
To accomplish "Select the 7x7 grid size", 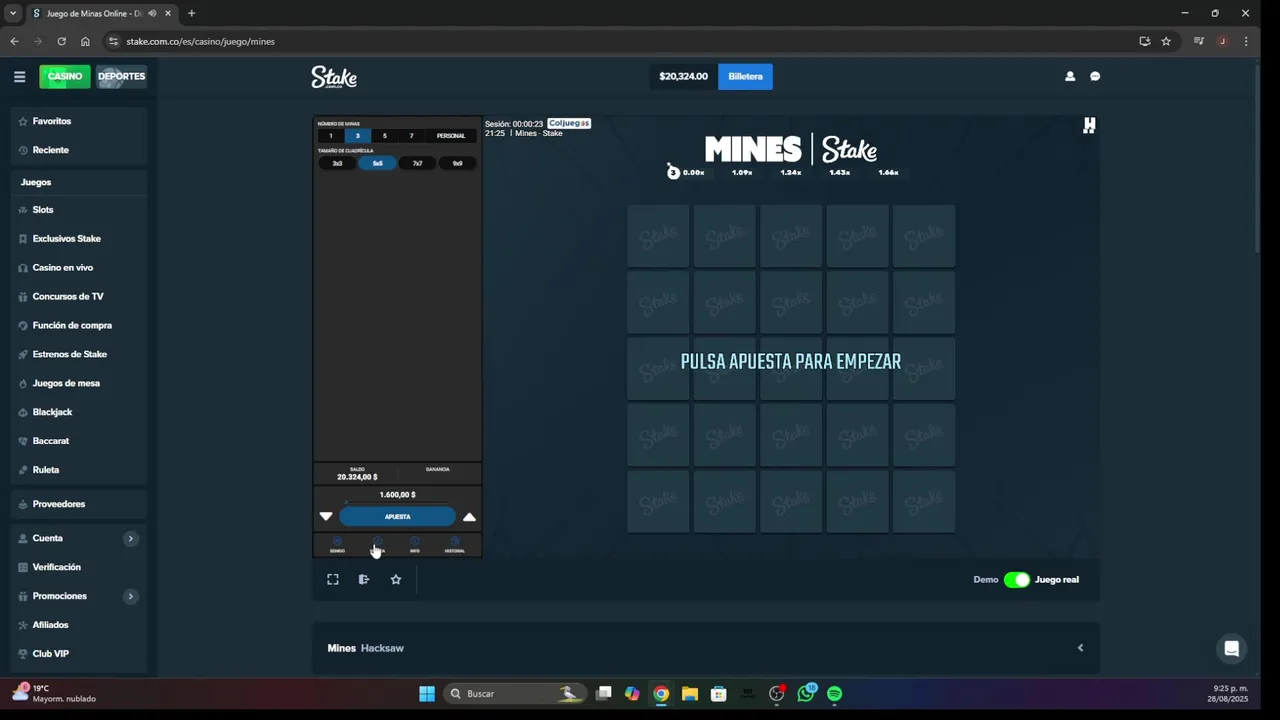I will tap(417, 163).
